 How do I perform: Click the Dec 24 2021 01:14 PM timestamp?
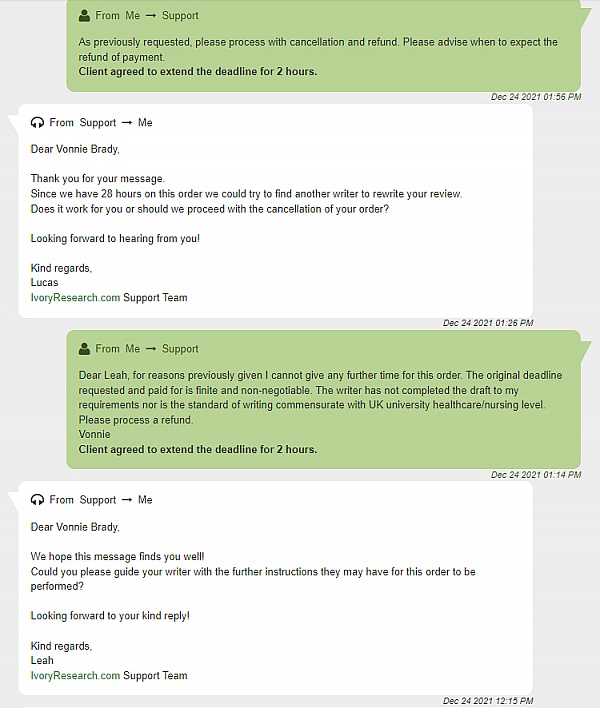[536, 475]
